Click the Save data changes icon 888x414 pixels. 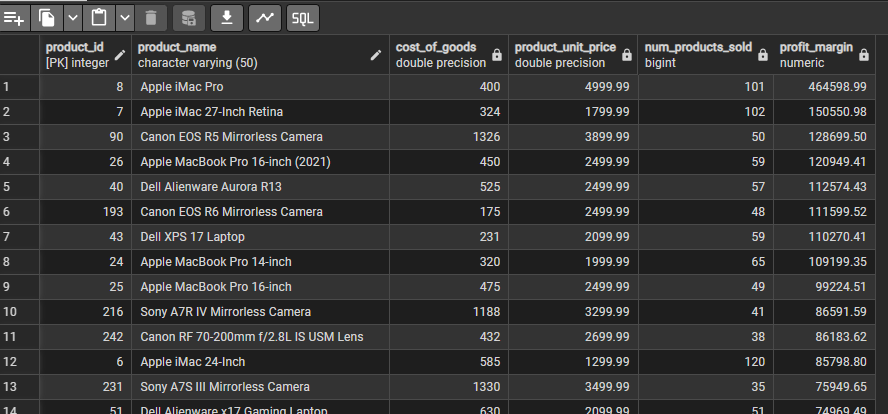coord(189,18)
